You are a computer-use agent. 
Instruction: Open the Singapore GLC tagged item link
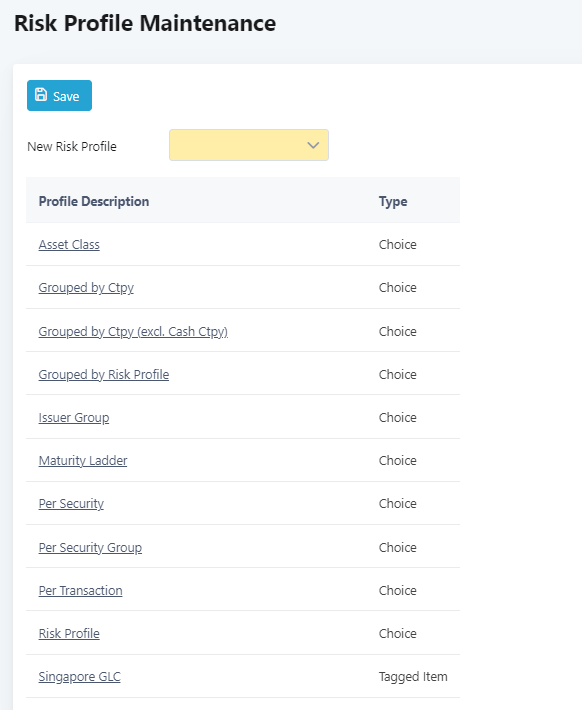(x=80, y=676)
